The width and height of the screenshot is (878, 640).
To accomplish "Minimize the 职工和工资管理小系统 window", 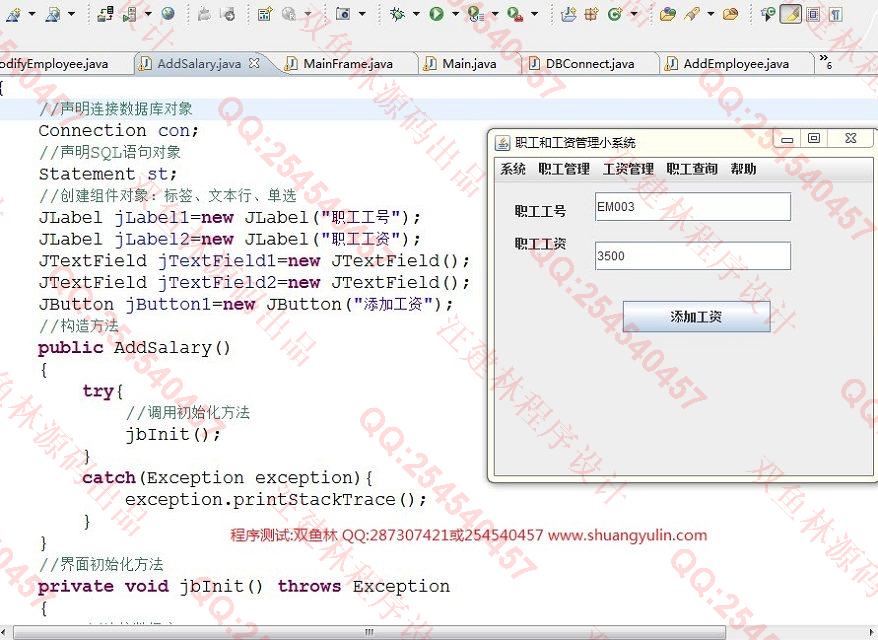I will click(787, 139).
